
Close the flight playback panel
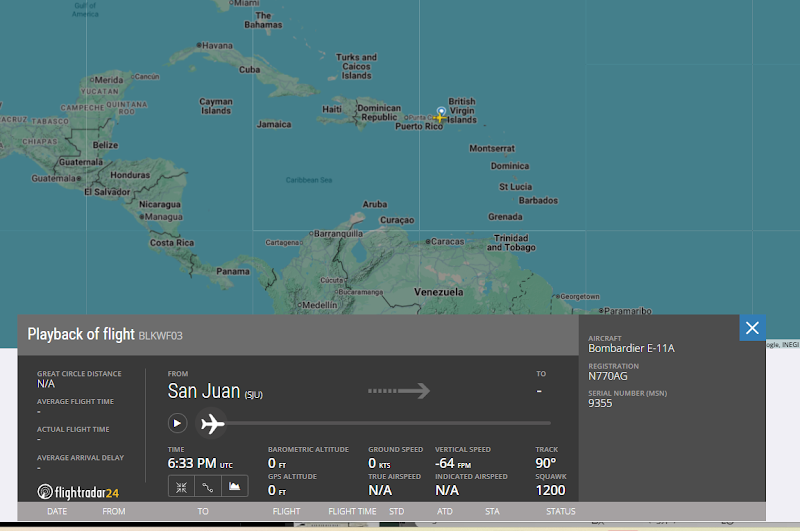point(752,328)
